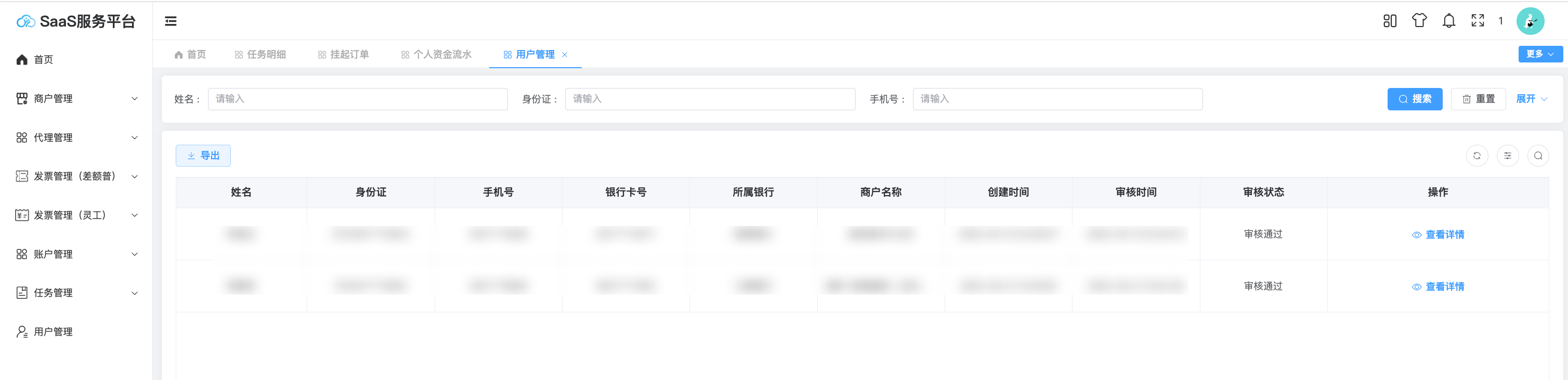Focus the 身份证 input field

[709, 99]
